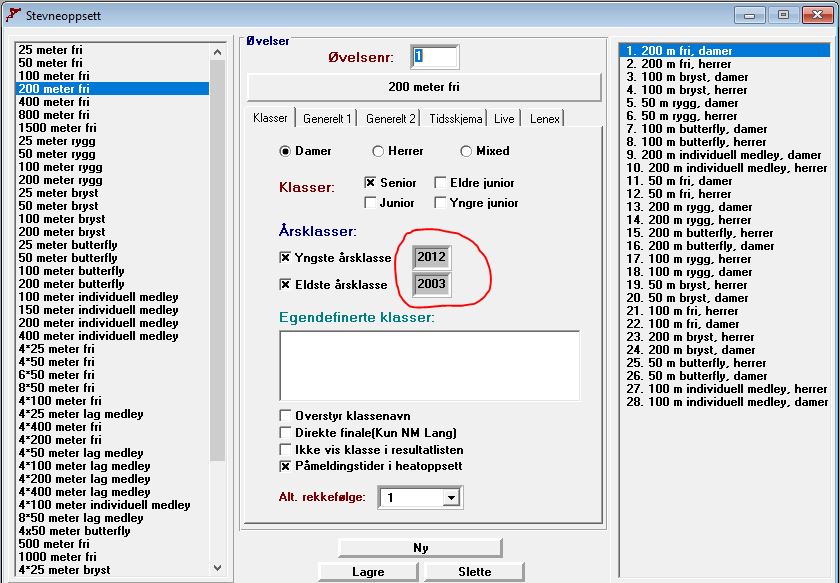Select the Mixed radio button
This screenshot has width=840, height=583.
point(466,152)
